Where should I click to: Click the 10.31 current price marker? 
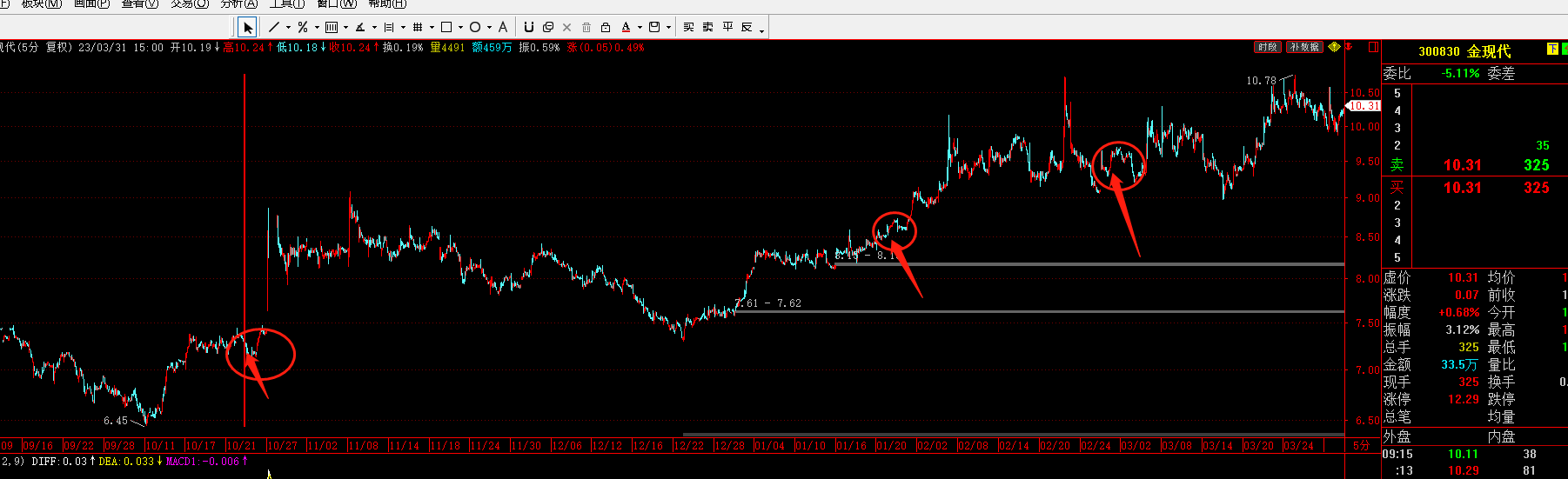(1364, 106)
